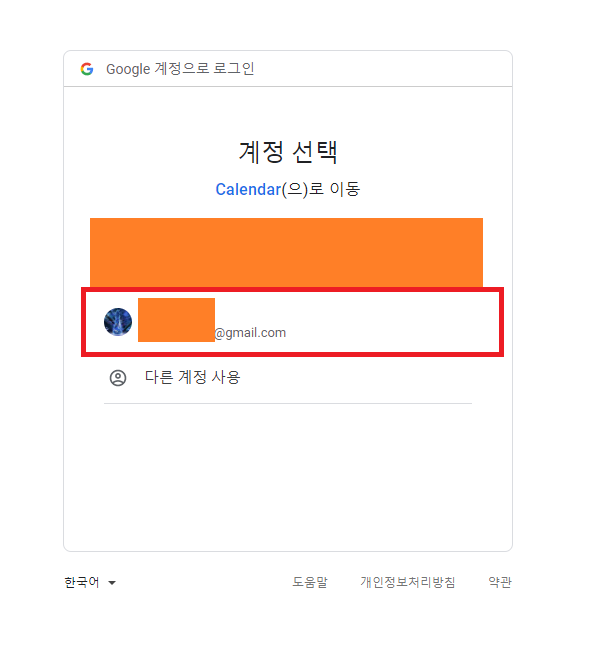The width and height of the screenshot is (594, 652).
Task: Click the 계정 선택 heading
Action: pos(288,152)
